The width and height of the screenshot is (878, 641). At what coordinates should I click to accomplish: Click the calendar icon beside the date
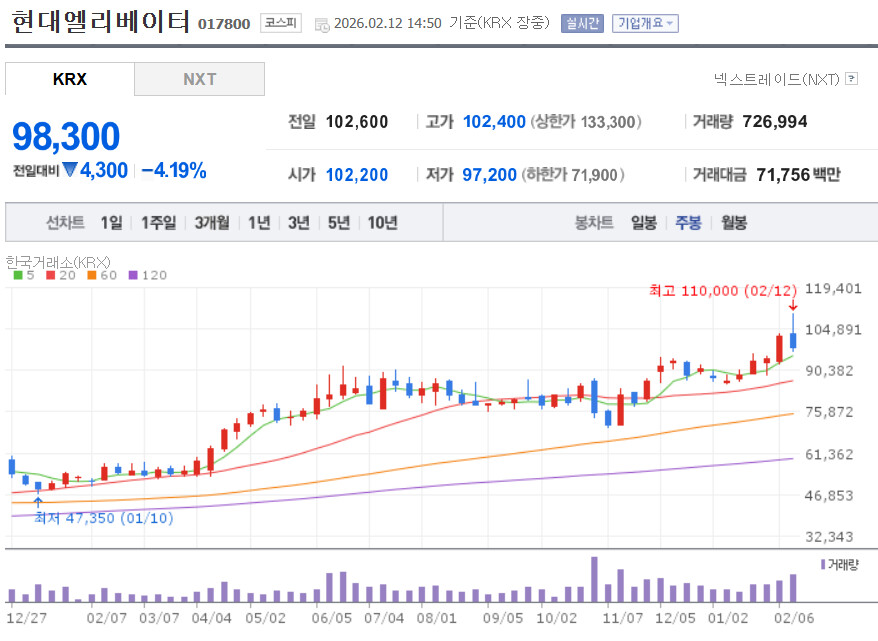(322, 25)
